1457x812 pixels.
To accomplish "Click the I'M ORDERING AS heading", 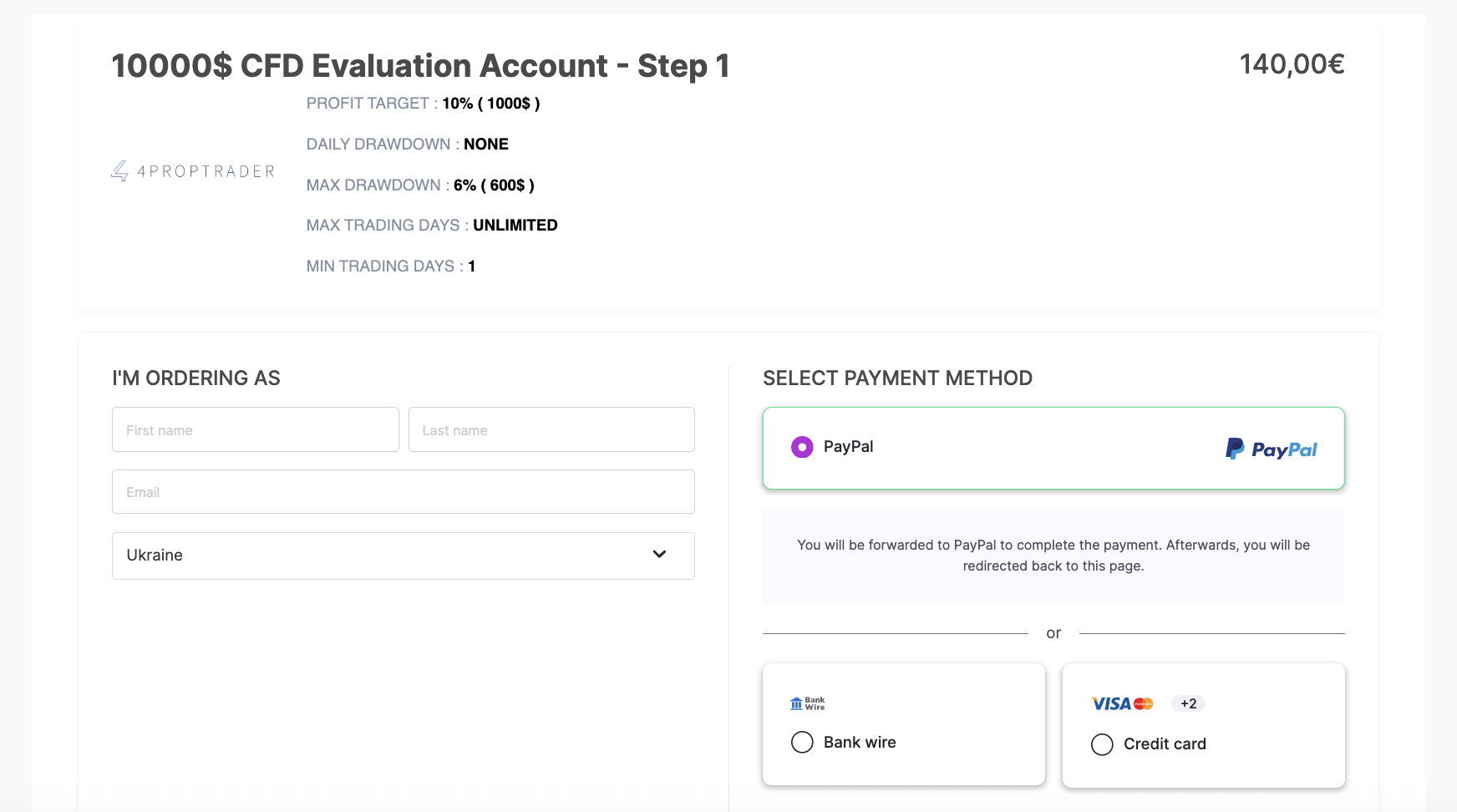I will [196, 378].
